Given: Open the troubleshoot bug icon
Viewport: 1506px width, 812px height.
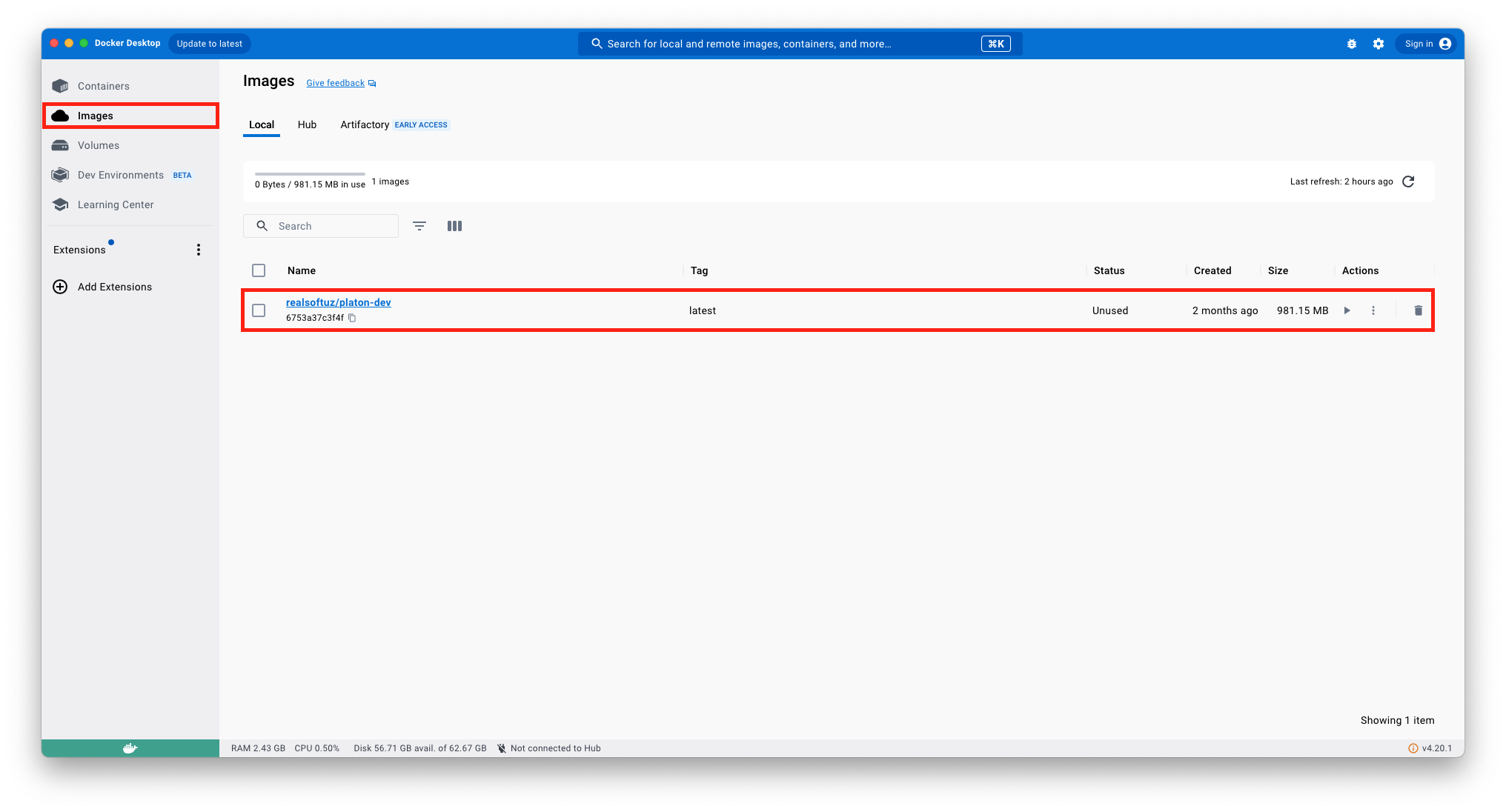Looking at the screenshot, I should [x=1351, y=44].
